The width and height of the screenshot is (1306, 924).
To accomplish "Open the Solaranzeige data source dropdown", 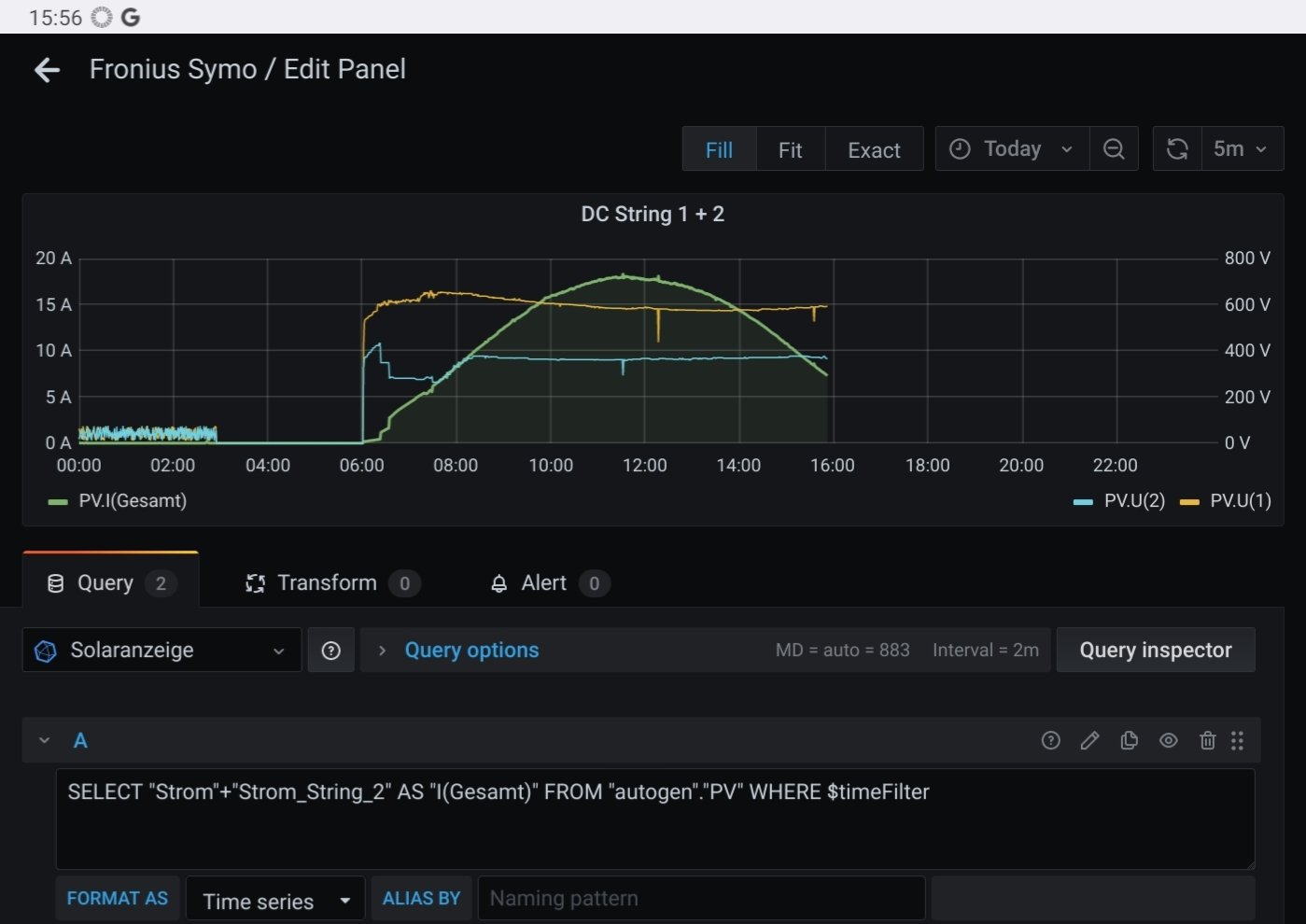I will 161,651.
